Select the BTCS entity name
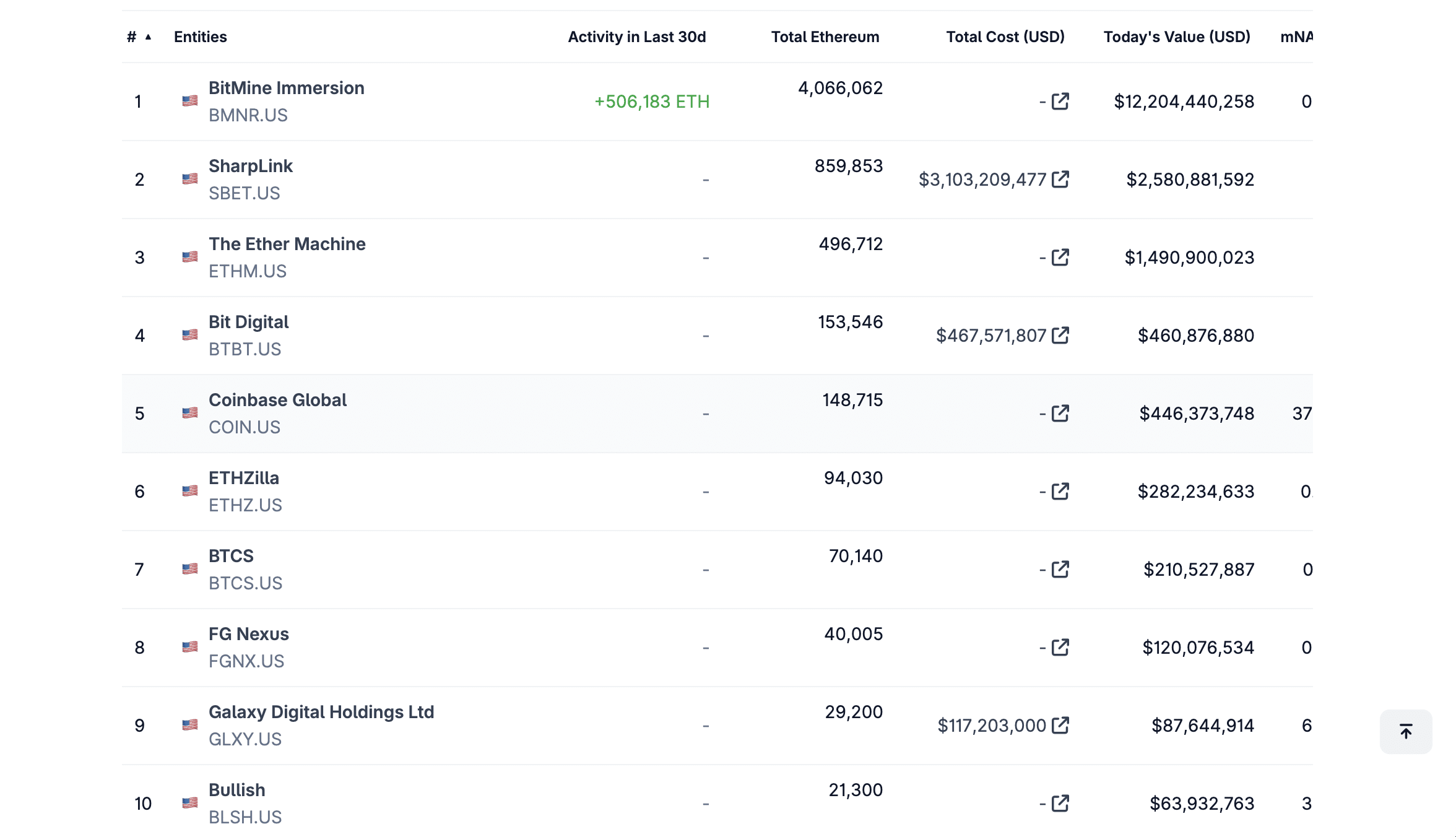 (231, 556)
